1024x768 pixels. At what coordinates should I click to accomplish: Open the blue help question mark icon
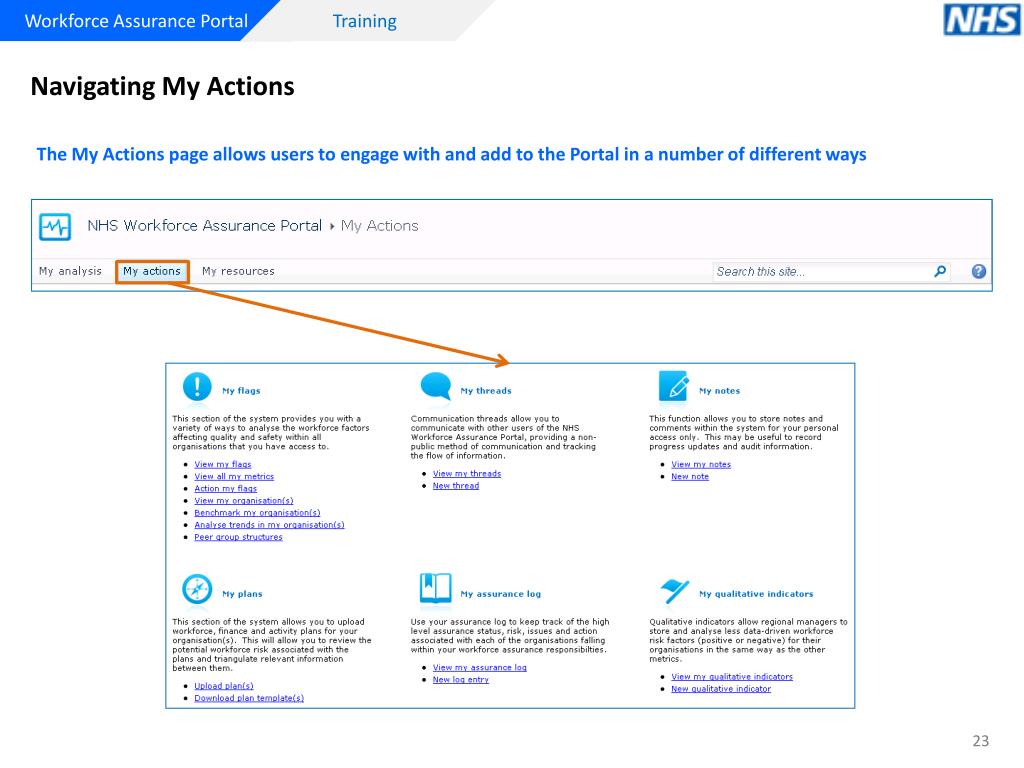pos(978,271)
